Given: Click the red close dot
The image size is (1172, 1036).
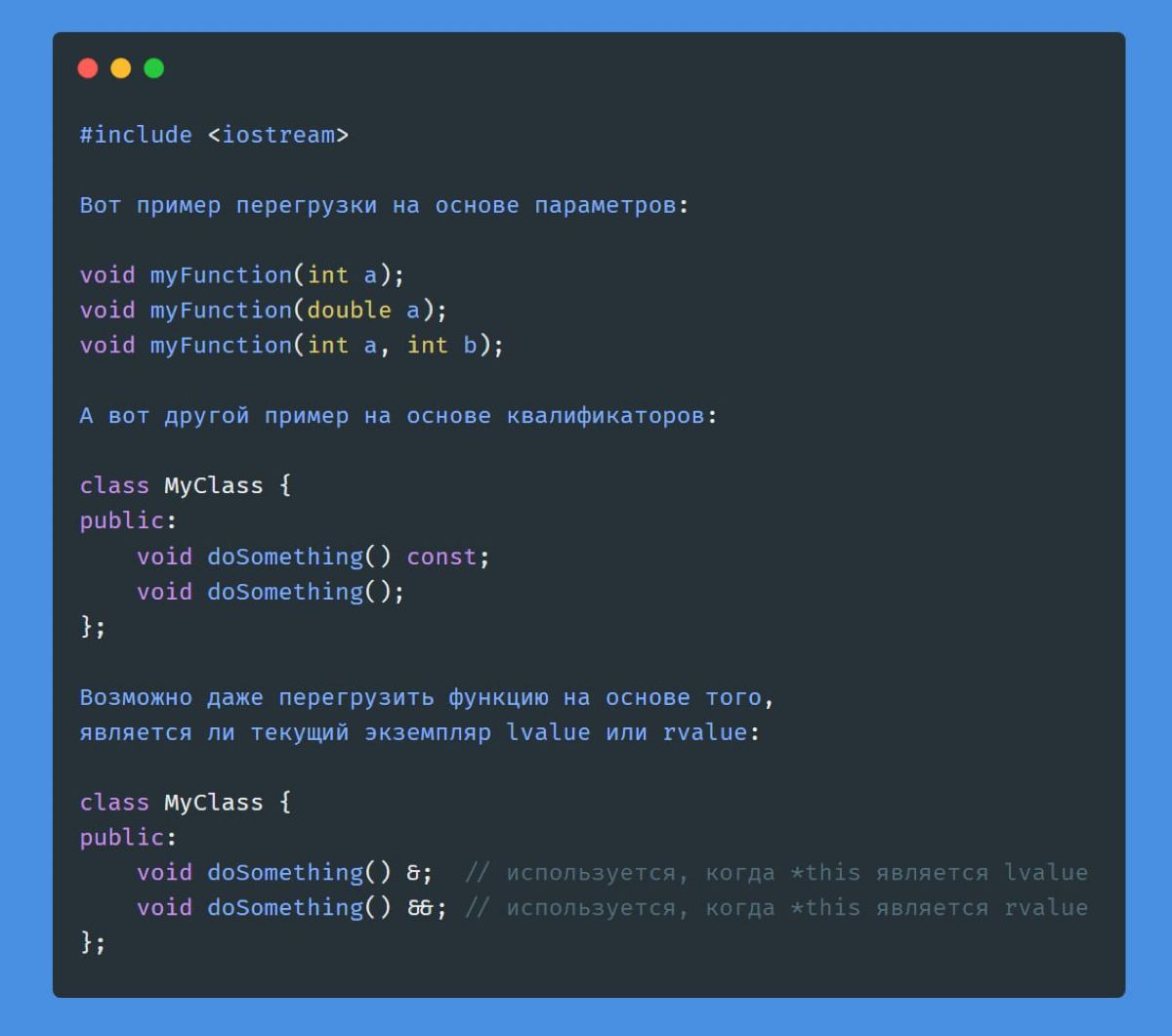Looking at the screenshot, I should click(88, 68).
